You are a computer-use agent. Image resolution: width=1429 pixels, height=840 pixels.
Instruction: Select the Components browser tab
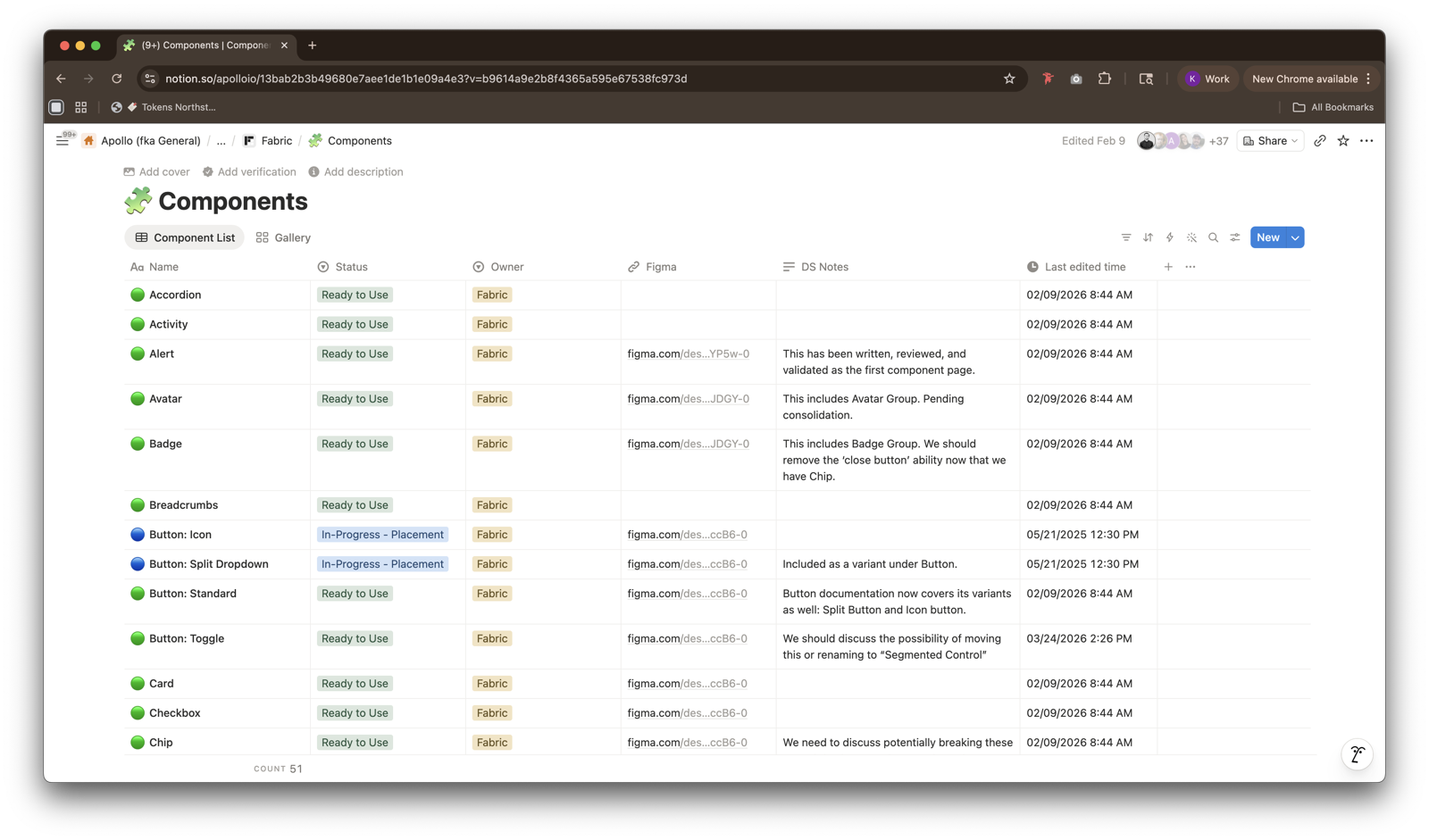point(205,46)
